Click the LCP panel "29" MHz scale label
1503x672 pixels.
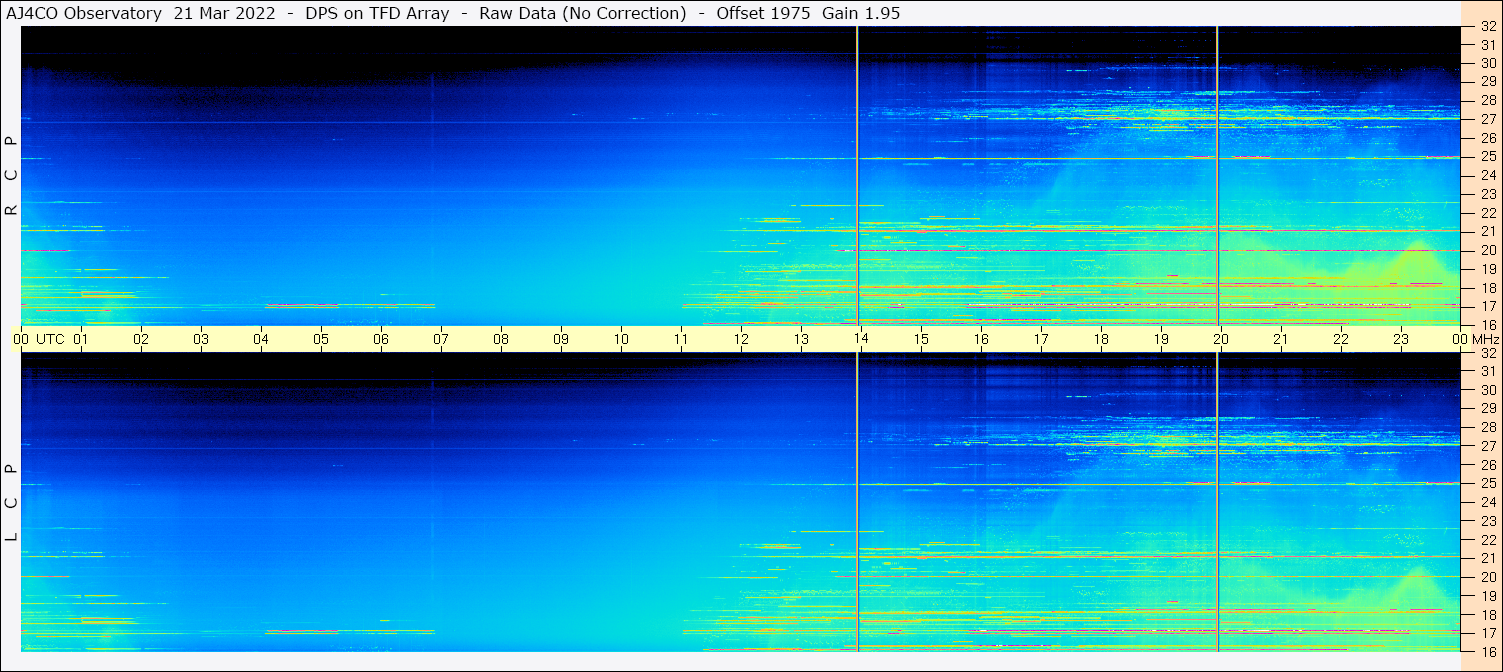1488,409
